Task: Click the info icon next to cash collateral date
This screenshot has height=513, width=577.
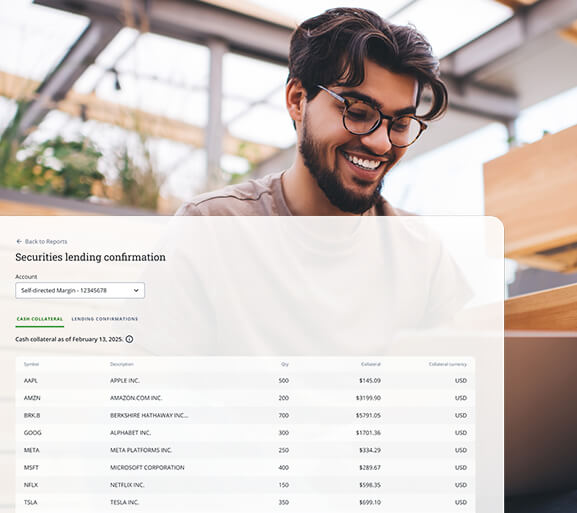Action: coord(130,339)
